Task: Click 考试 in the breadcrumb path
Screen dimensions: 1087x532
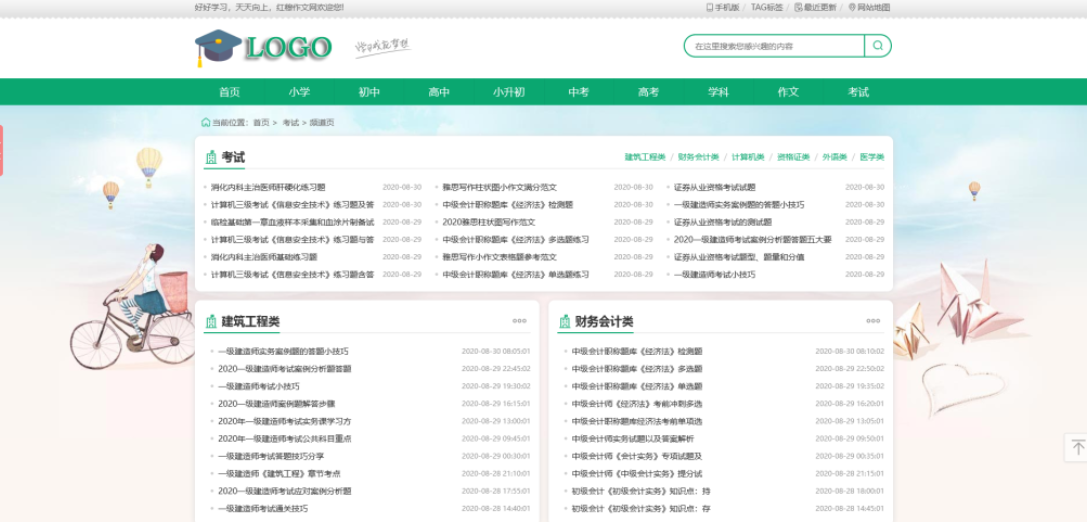Action: pyautogui.click(x=290, y=122)
